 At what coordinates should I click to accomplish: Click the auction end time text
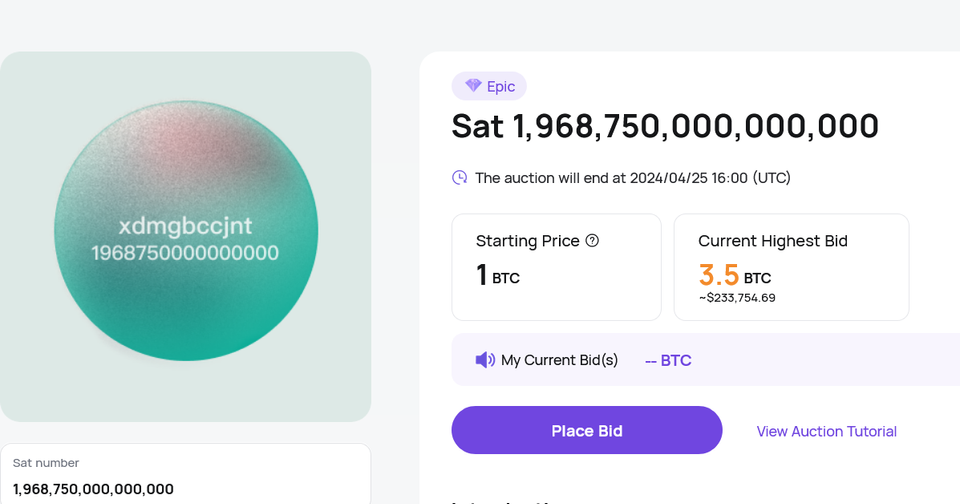click(x=632, y=178)
